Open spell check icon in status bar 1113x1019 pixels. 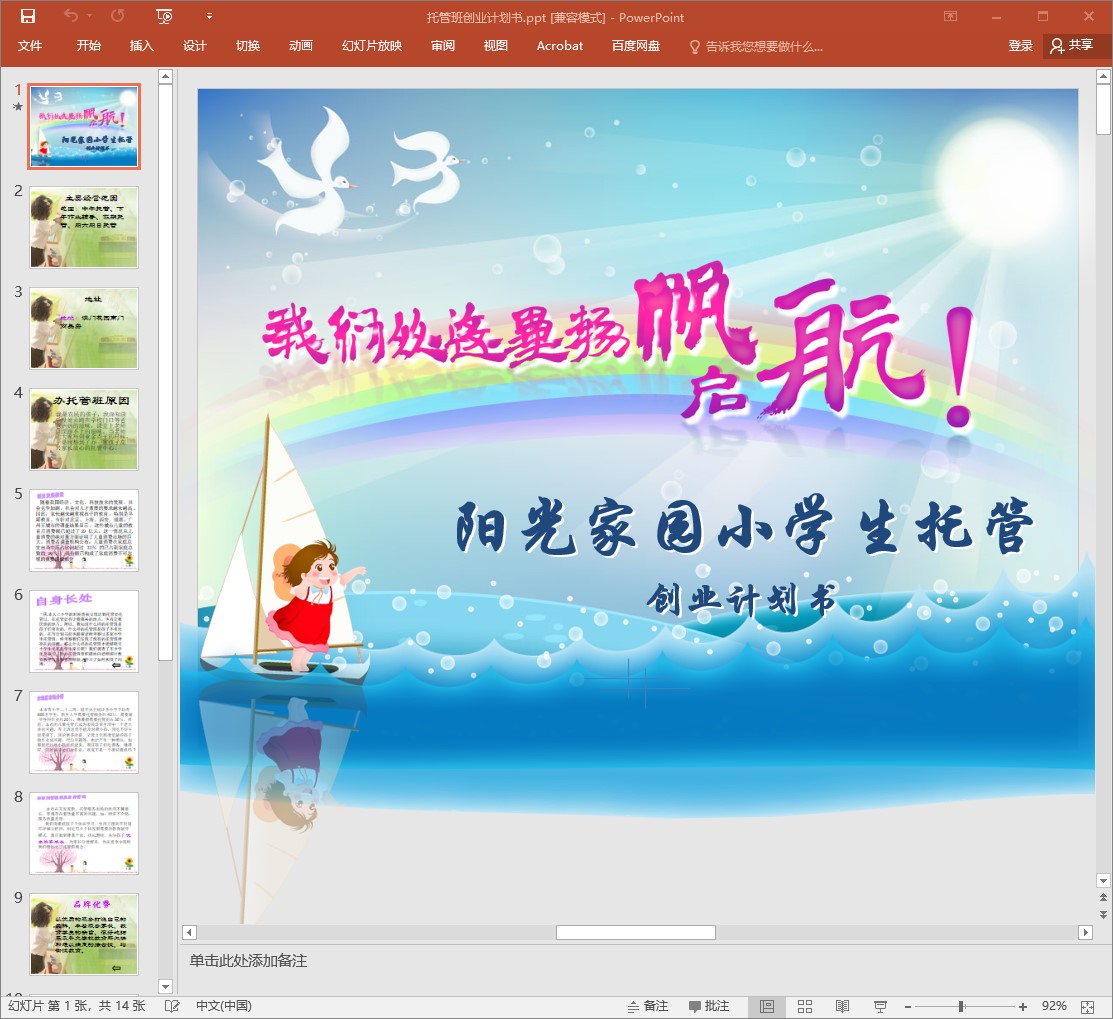pyautogui.click(x=172, y=1006)
